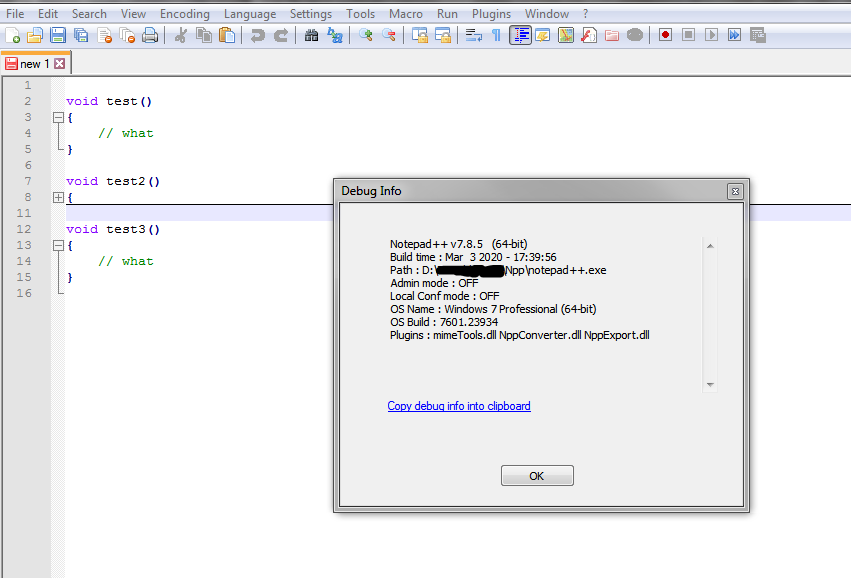Click OK in the Debug Info dialog
This screenshot has height=578, width=851.
click(x=537, y=476)
